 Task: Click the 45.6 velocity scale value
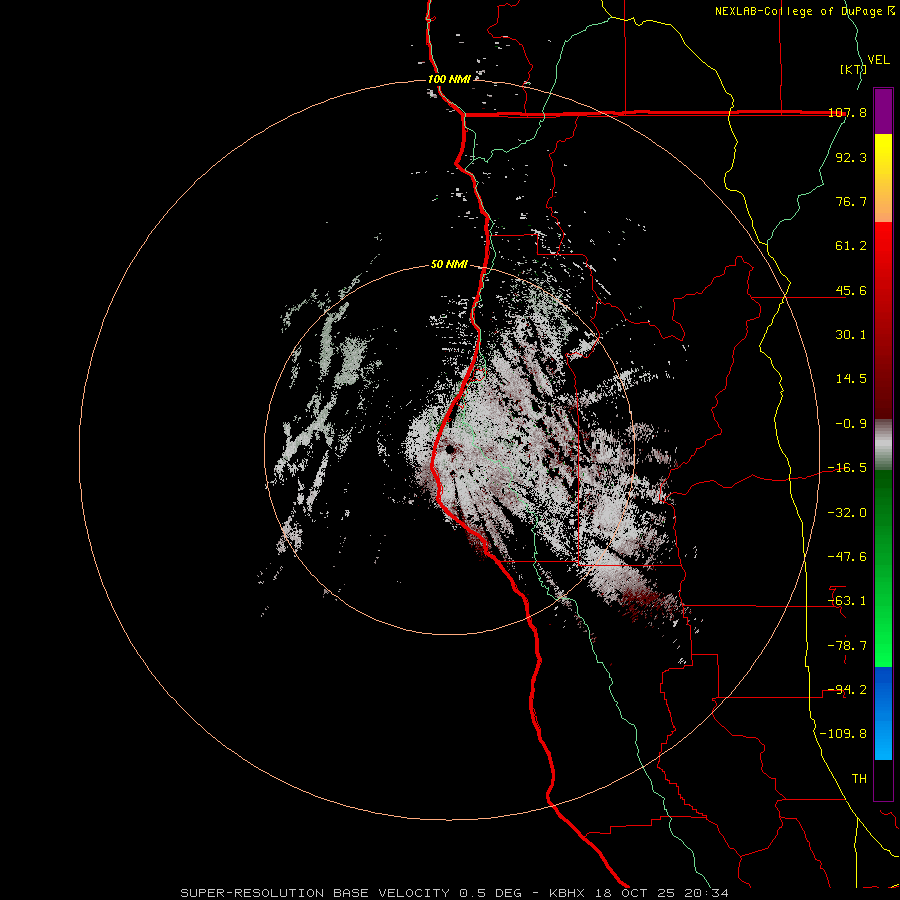(851, 290)
